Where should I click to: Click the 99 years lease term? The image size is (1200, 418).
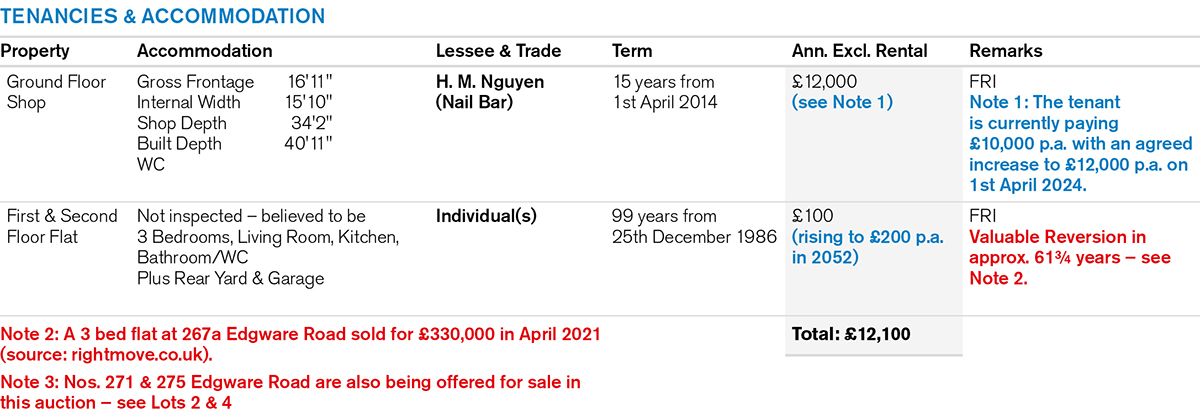664,216
